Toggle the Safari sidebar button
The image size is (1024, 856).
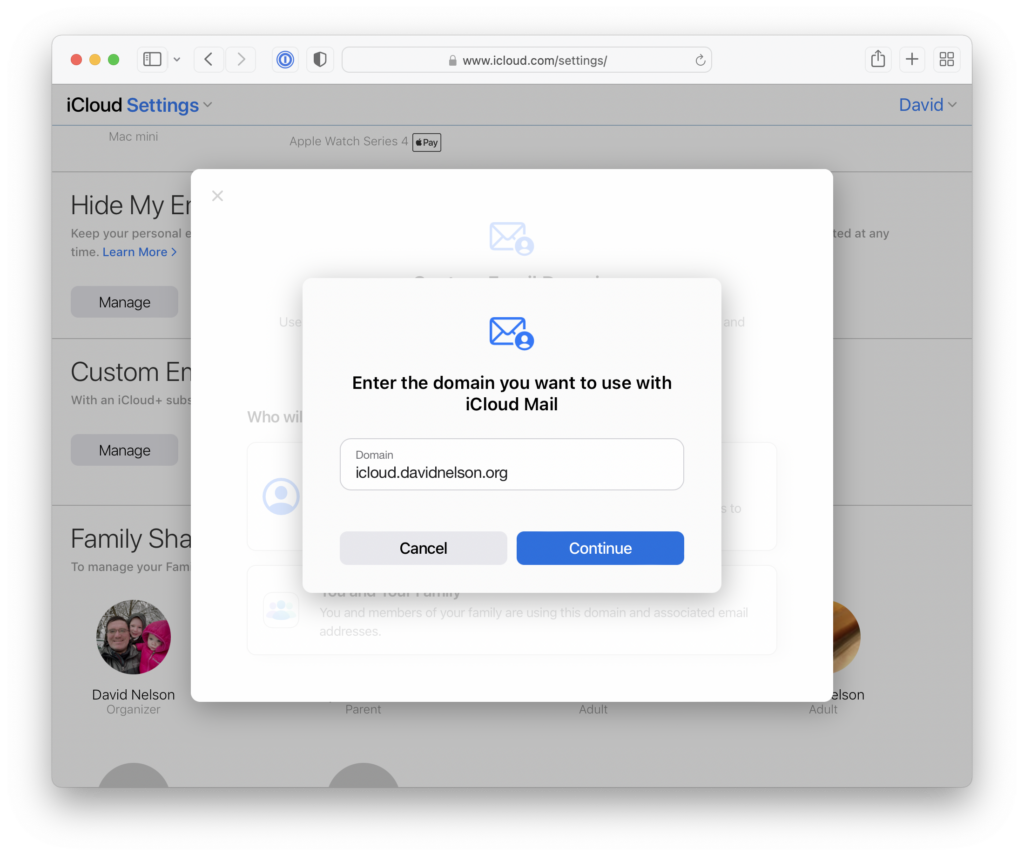pyautogui.click(x=152, y=59)
